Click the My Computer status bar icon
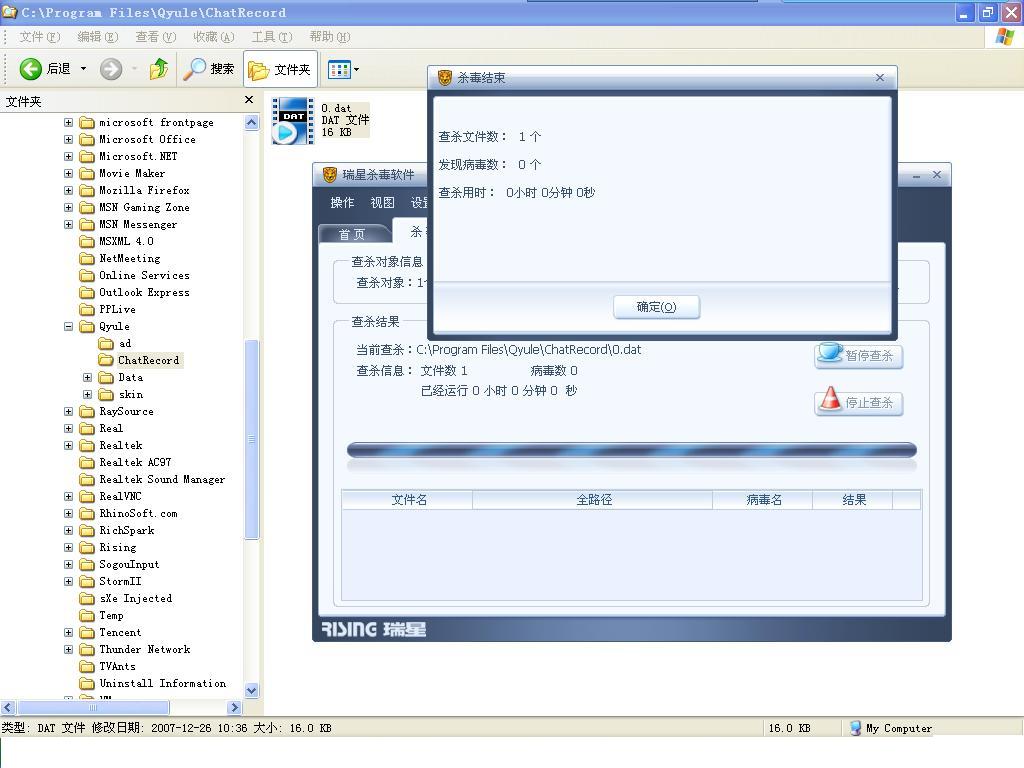The image size is (1024, 768). tap(855, 728)
